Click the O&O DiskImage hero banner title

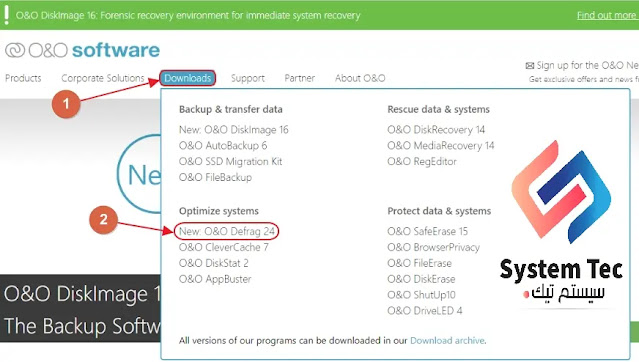tap(82, 294)
